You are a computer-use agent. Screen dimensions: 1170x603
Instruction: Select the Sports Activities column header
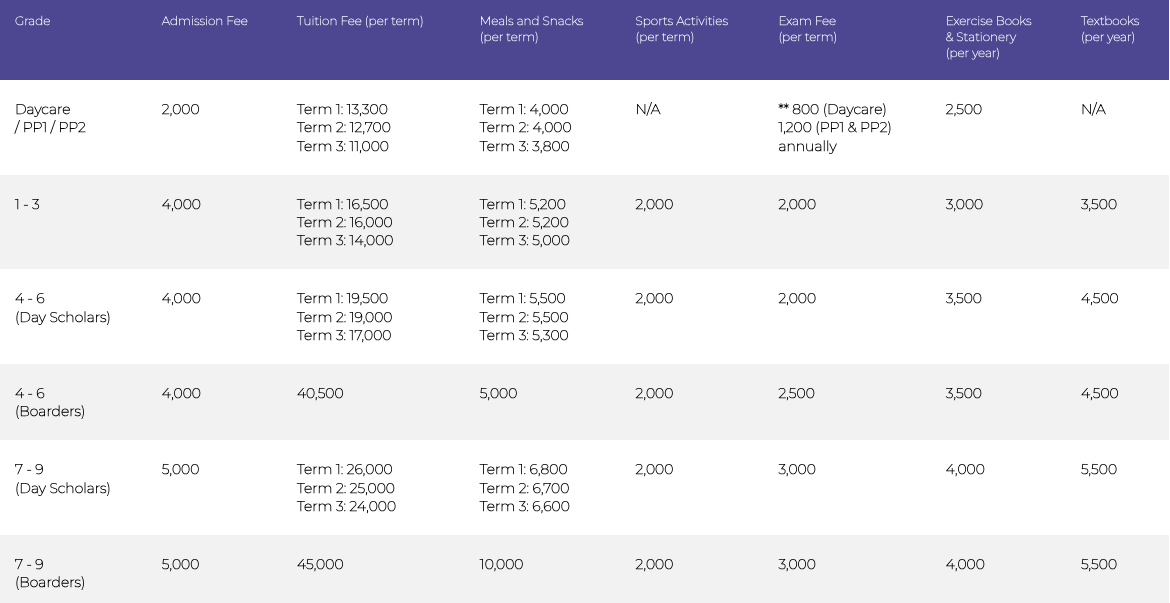point(681,28)
